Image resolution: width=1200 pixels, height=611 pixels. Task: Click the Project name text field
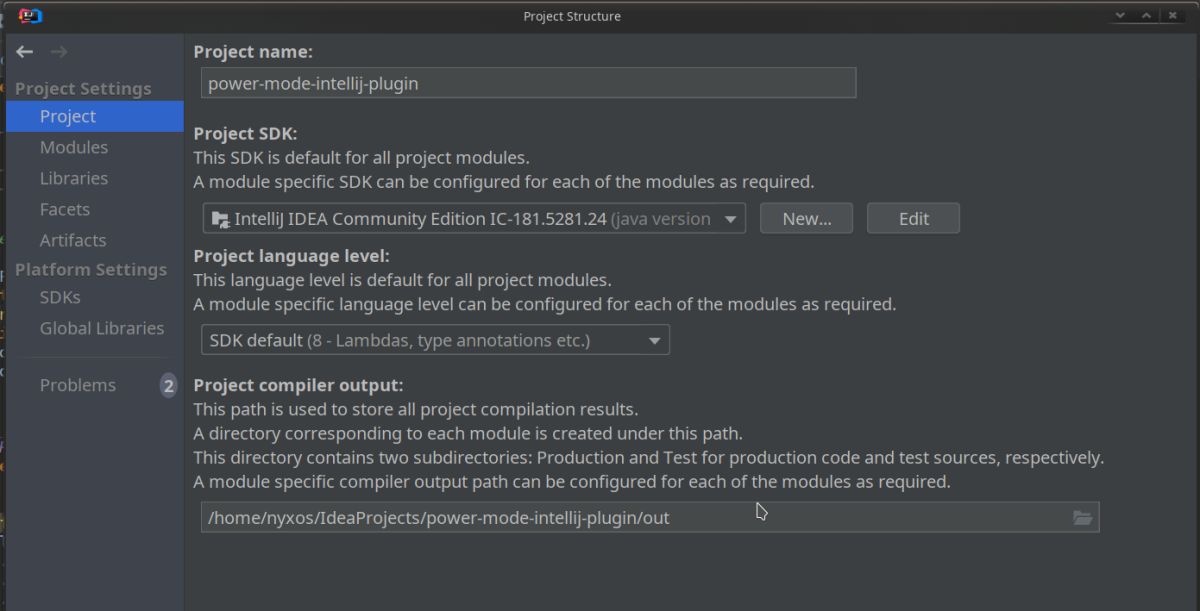[528, 83]
